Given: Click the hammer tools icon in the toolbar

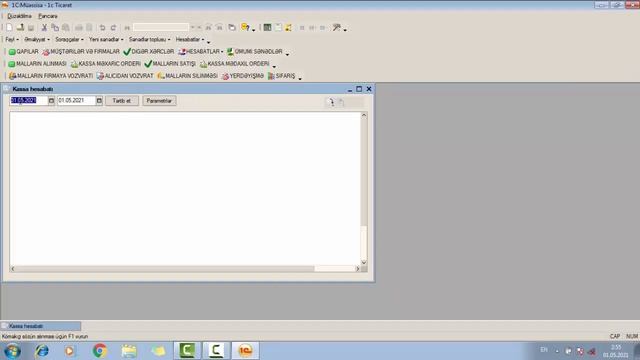Looking at the screenshot, I should [336, 27].
